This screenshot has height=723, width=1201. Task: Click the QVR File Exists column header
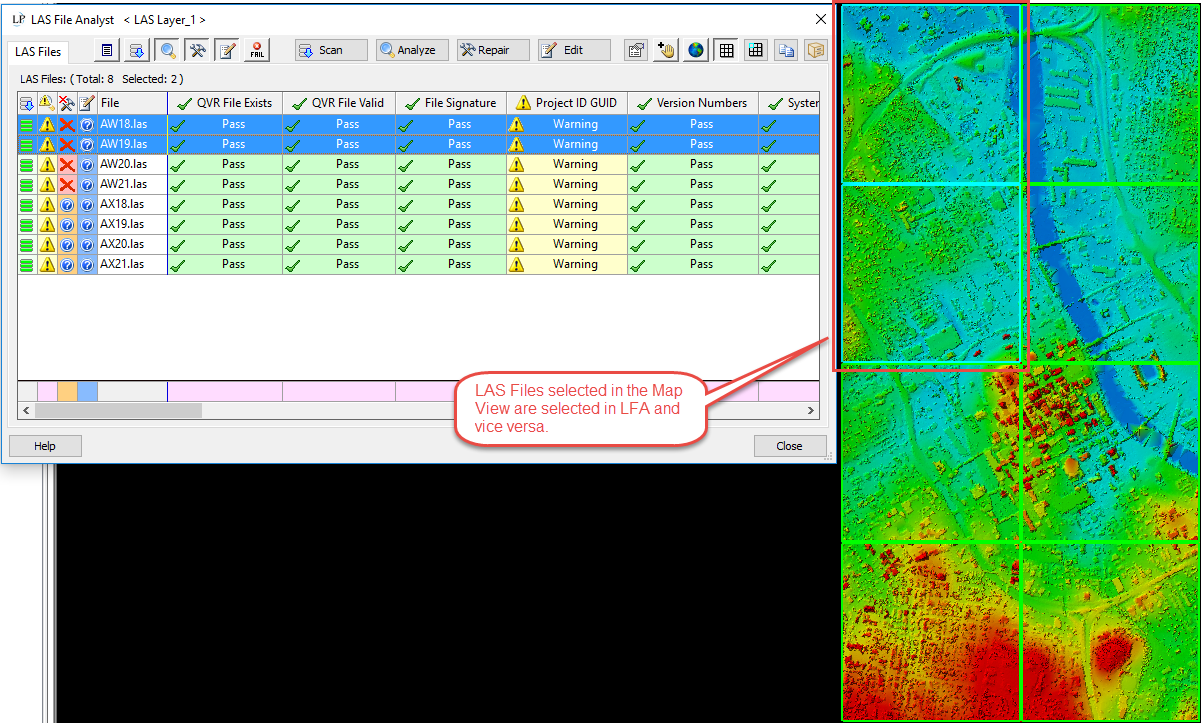coord(225,103)
